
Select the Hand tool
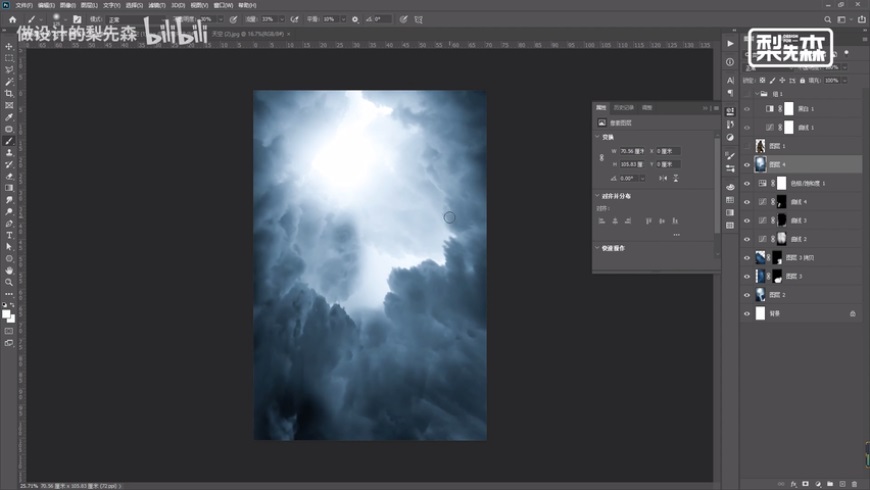click(x=9, y=270)
